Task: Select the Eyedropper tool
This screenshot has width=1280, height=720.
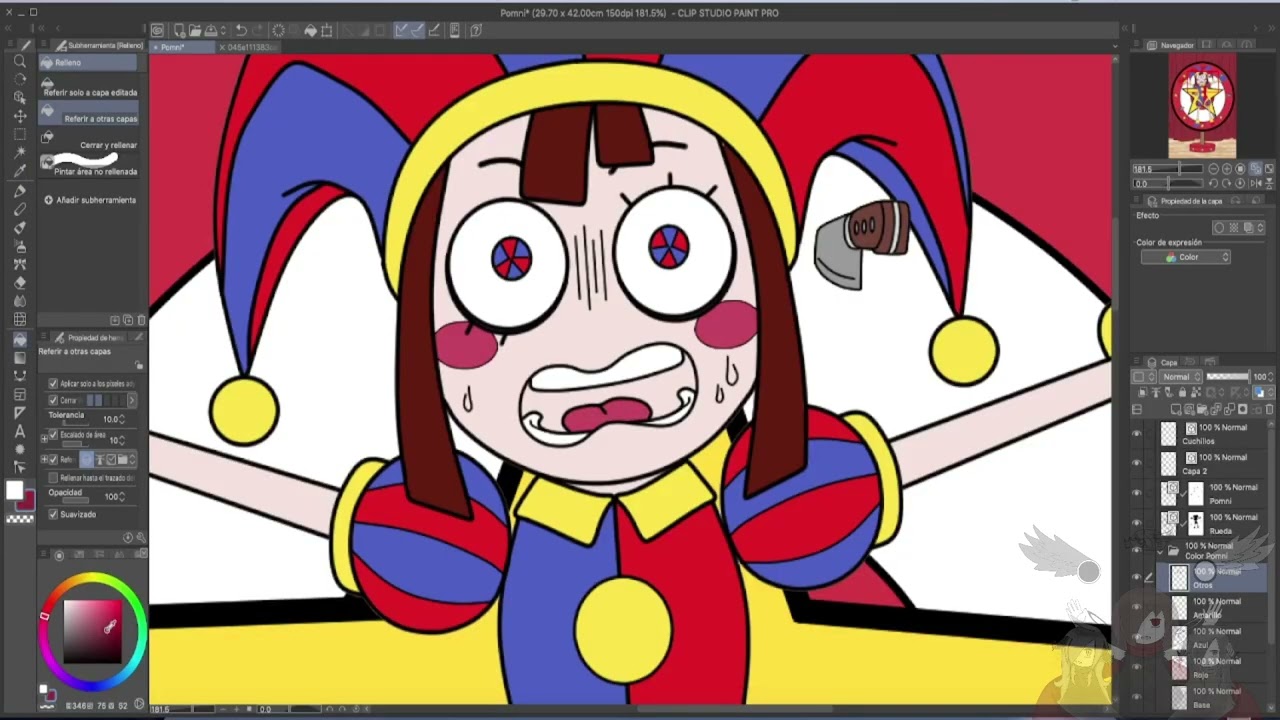Action: coord(19,171)
